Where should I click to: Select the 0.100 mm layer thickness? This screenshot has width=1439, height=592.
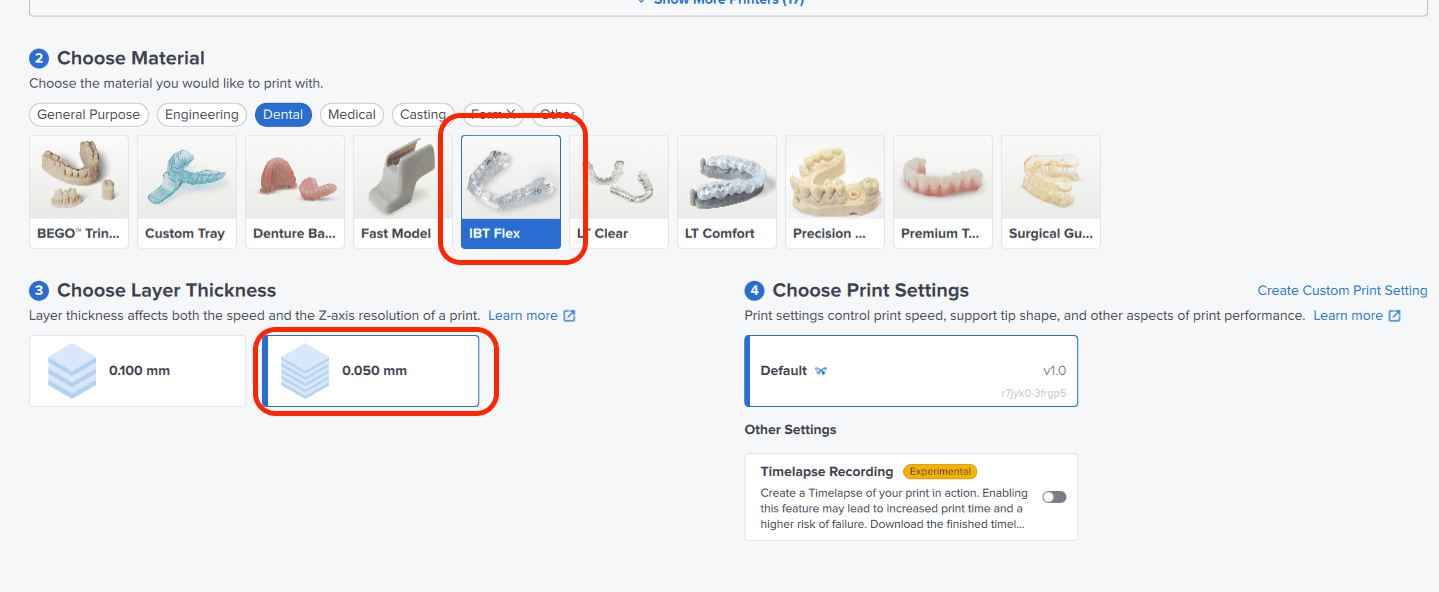tap(137, 370)
